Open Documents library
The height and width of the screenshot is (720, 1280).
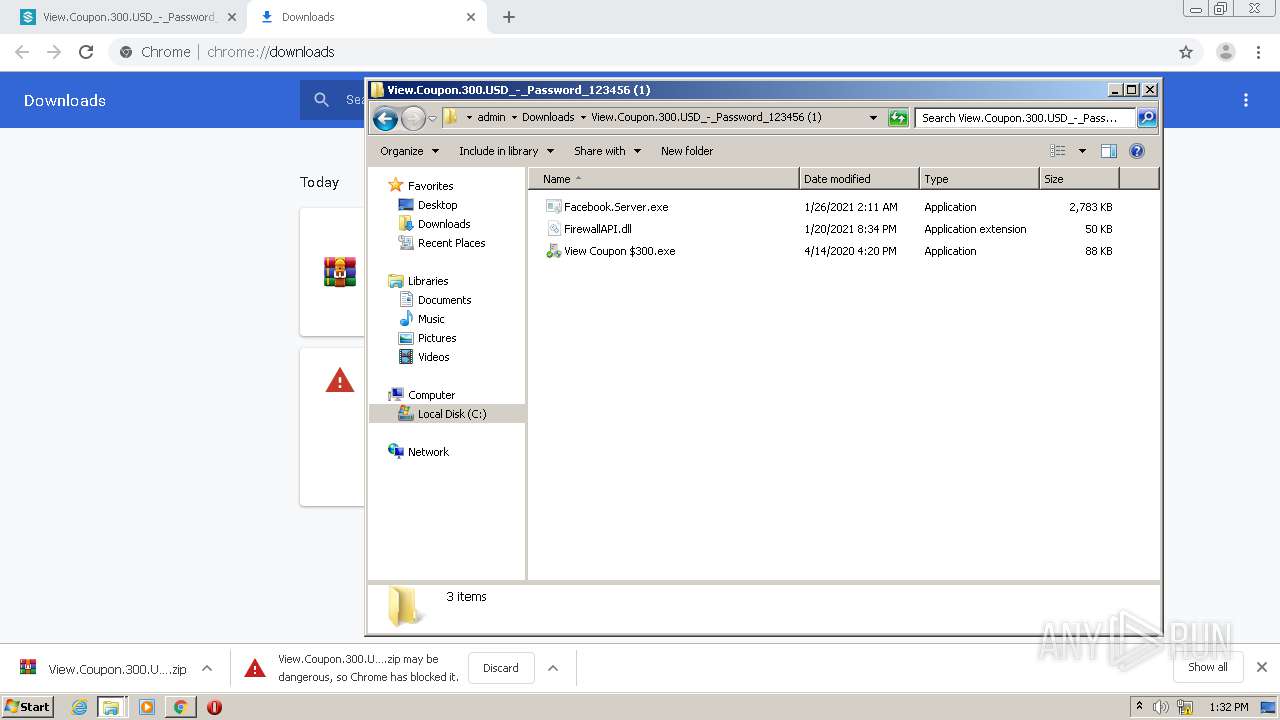click(x=444, y=300)
